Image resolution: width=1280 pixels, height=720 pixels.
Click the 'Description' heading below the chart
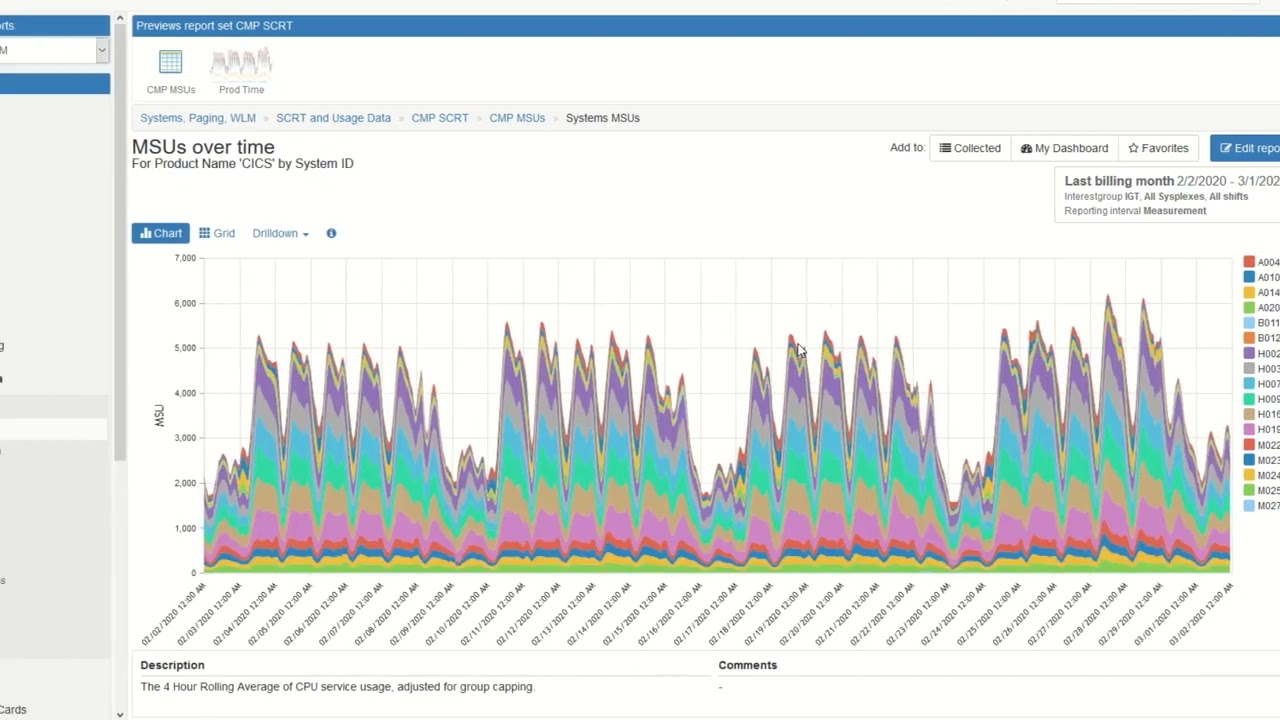172,665
